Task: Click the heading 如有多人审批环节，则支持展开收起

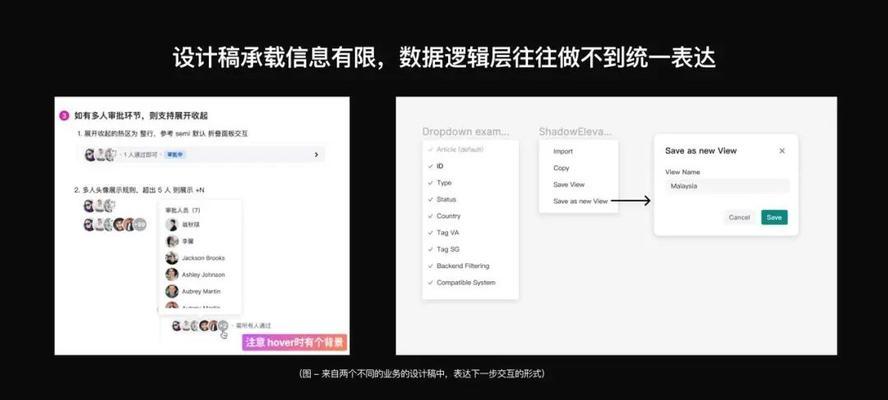Action: pos(141,116)
